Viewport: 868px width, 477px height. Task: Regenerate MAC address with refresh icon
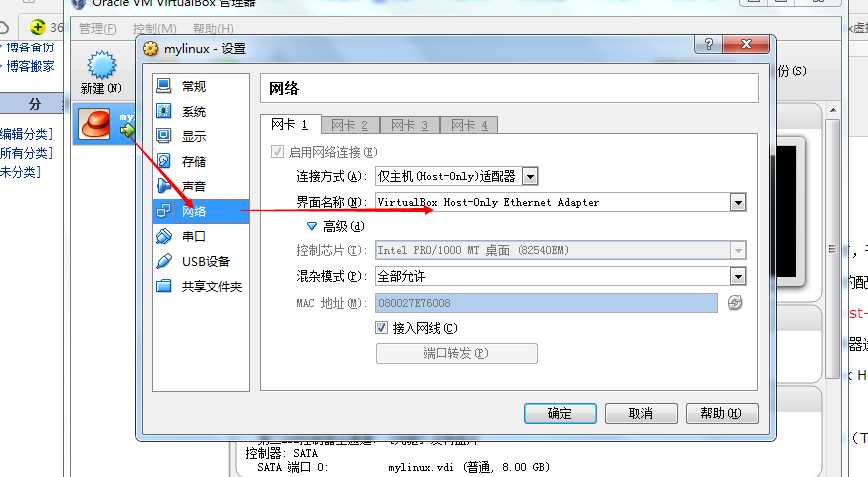pyautogui.click(x=735, y=303)
